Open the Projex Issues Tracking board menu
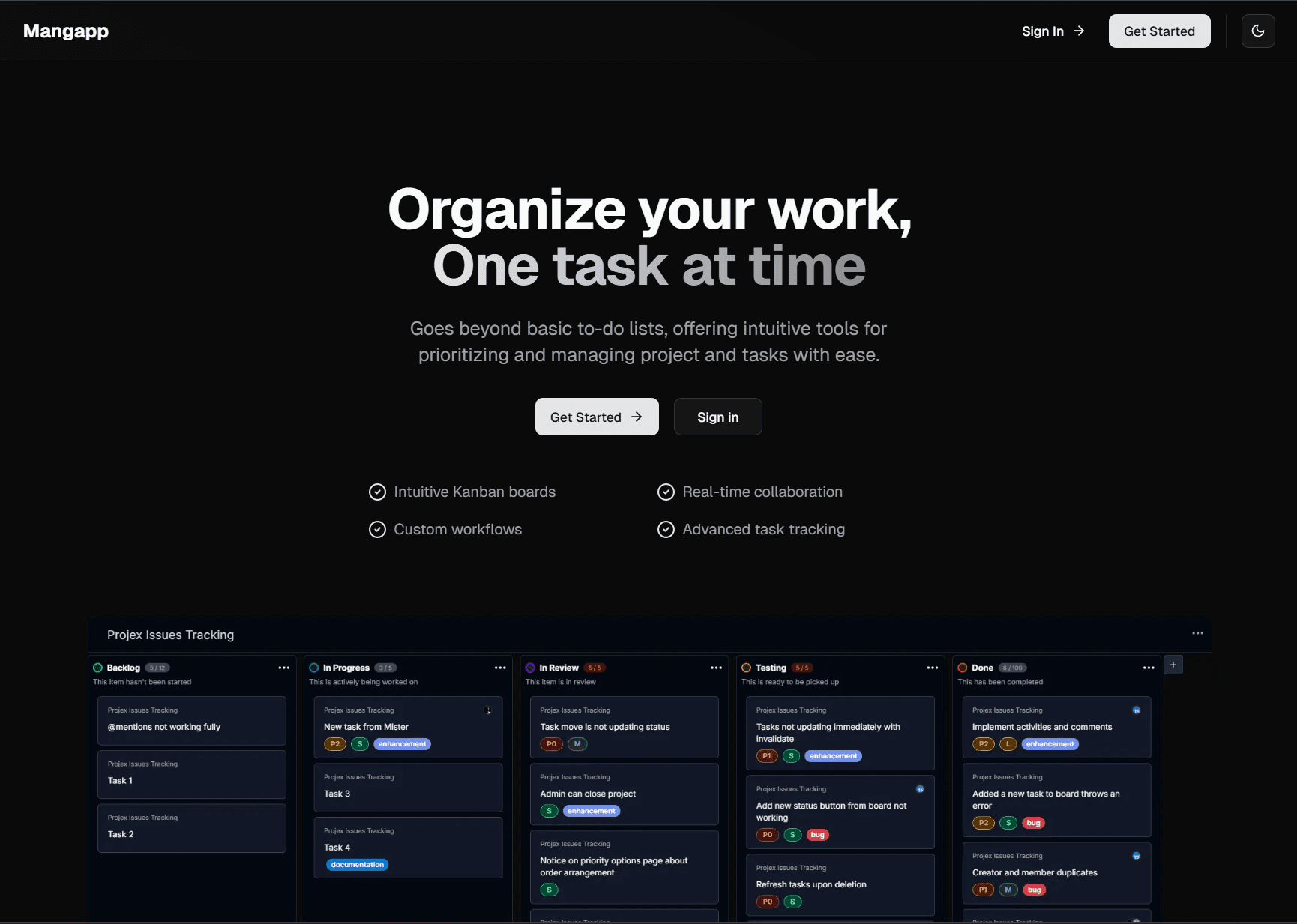Image resolution: width=1297 pixels, height=924 pixels. [1197, 633]
